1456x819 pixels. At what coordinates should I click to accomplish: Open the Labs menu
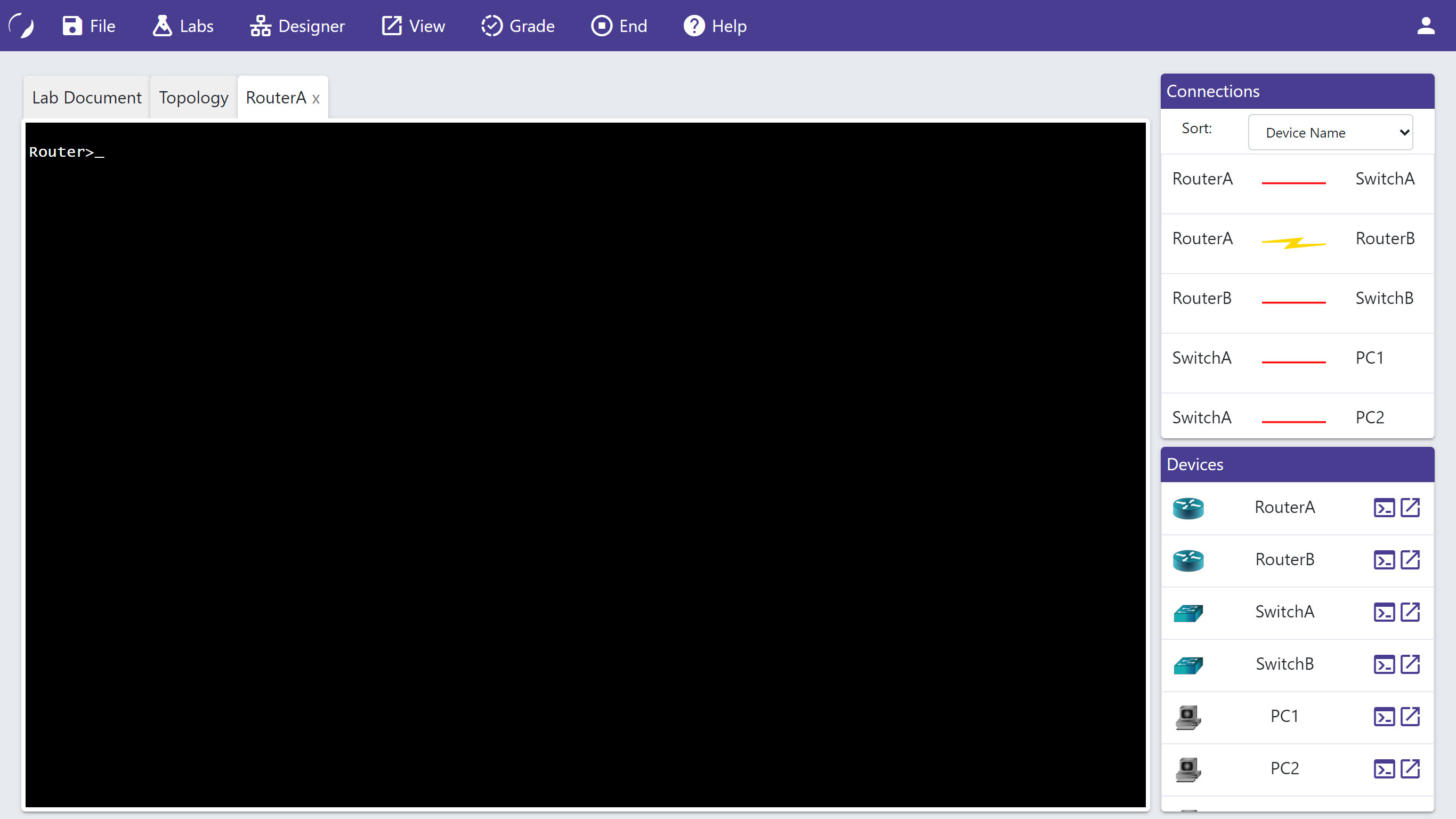pyautogui.click(x=183, y=26)
